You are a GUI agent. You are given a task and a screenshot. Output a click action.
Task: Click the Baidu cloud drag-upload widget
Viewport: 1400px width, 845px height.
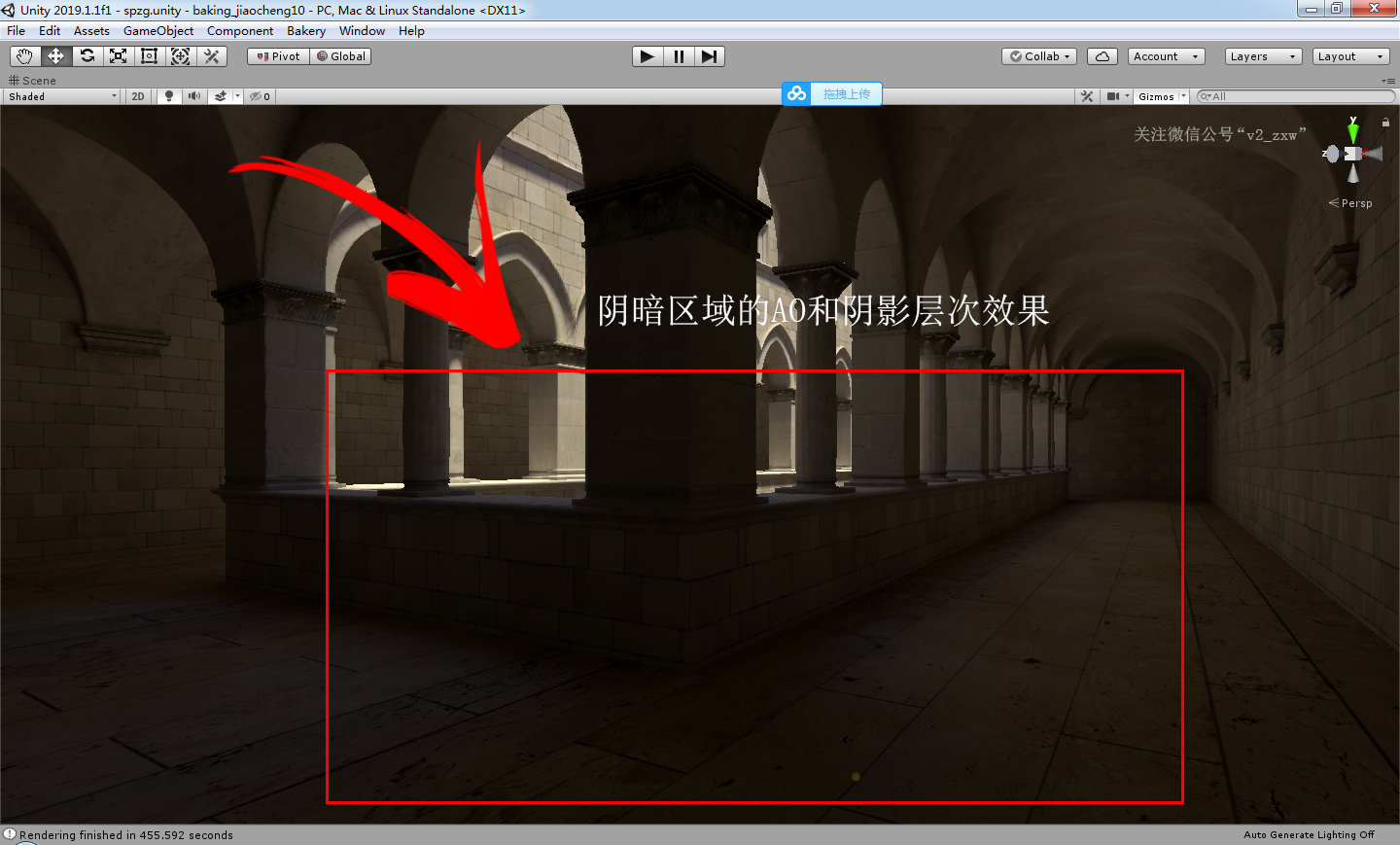click(831, 93)
